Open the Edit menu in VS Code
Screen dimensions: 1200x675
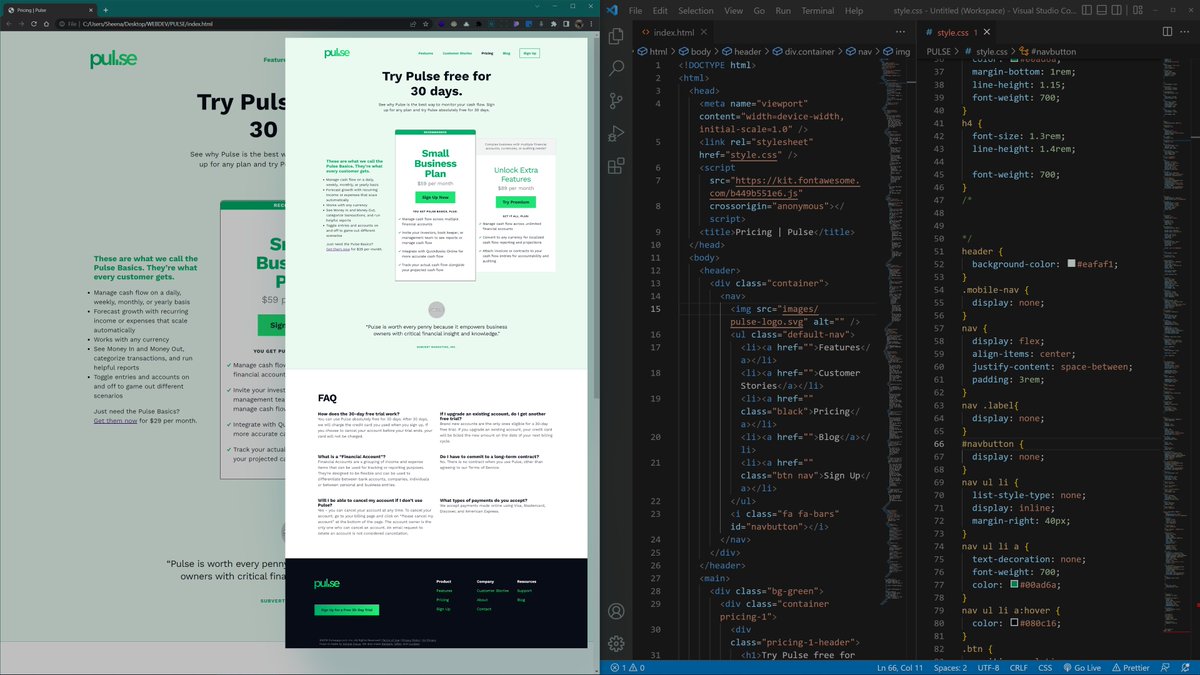pyautogui.click(x=661, y=10)
